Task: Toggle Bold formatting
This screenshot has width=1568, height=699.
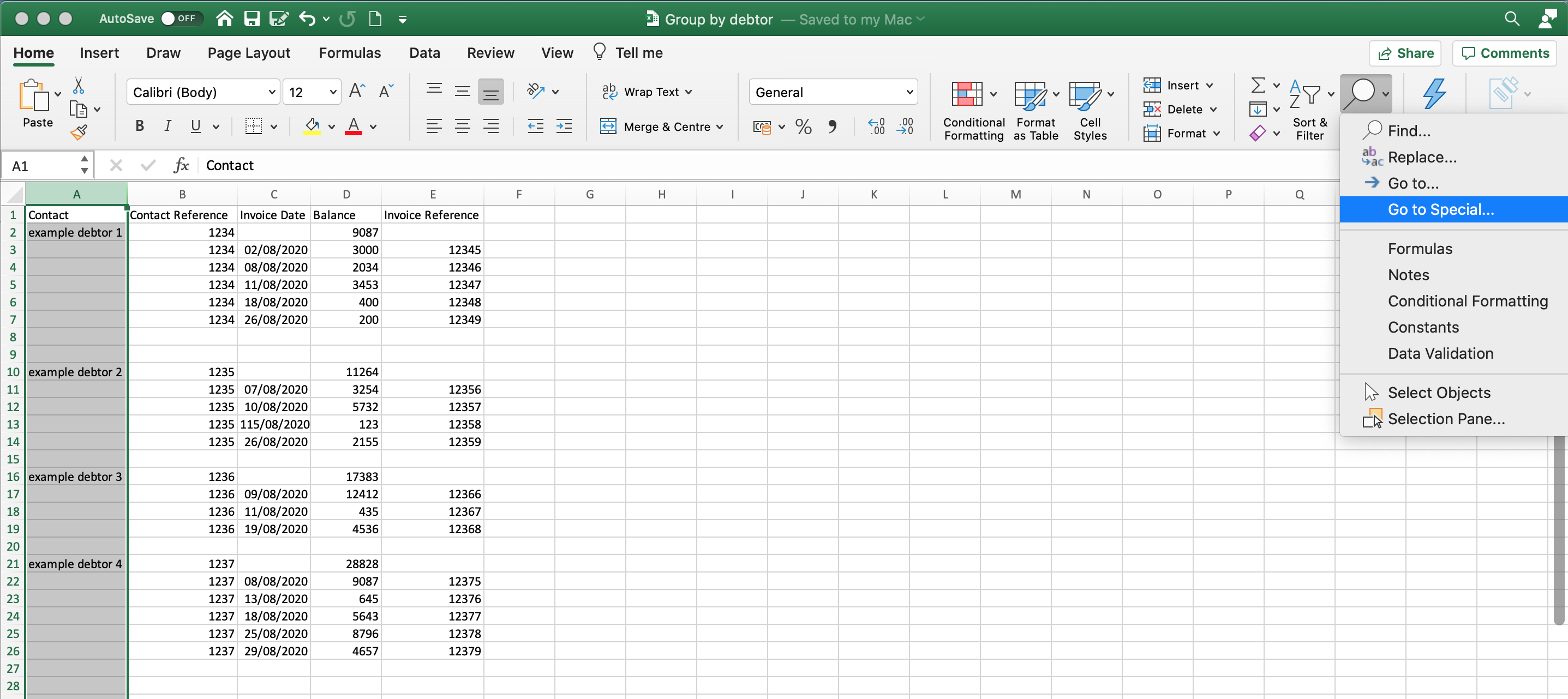Action: point(139,126)
